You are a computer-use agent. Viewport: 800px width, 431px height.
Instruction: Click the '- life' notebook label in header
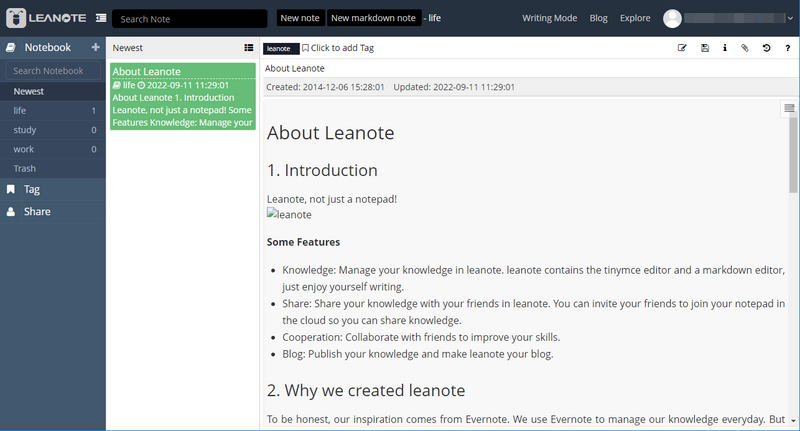pyautogui.click(x=432, y=18)
